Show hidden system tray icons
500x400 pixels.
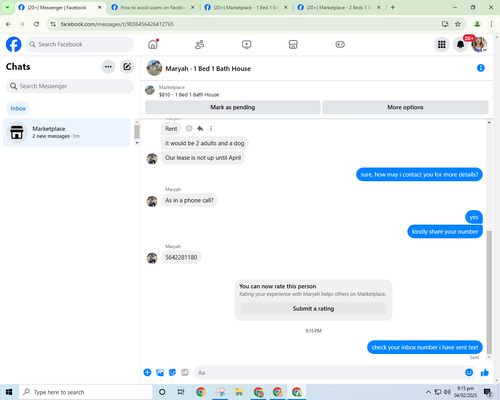click(x=428, y=392)
